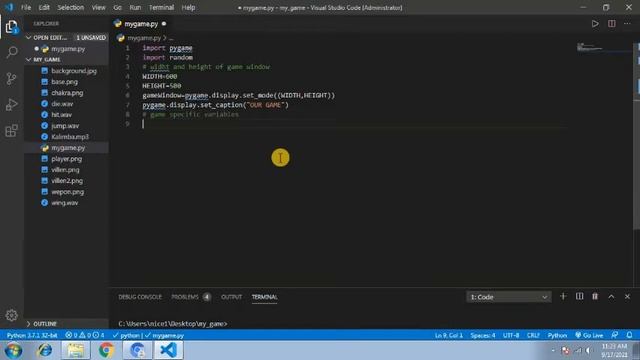
Task: Open editor More Actions ellipsis
Action: (627, 24)
